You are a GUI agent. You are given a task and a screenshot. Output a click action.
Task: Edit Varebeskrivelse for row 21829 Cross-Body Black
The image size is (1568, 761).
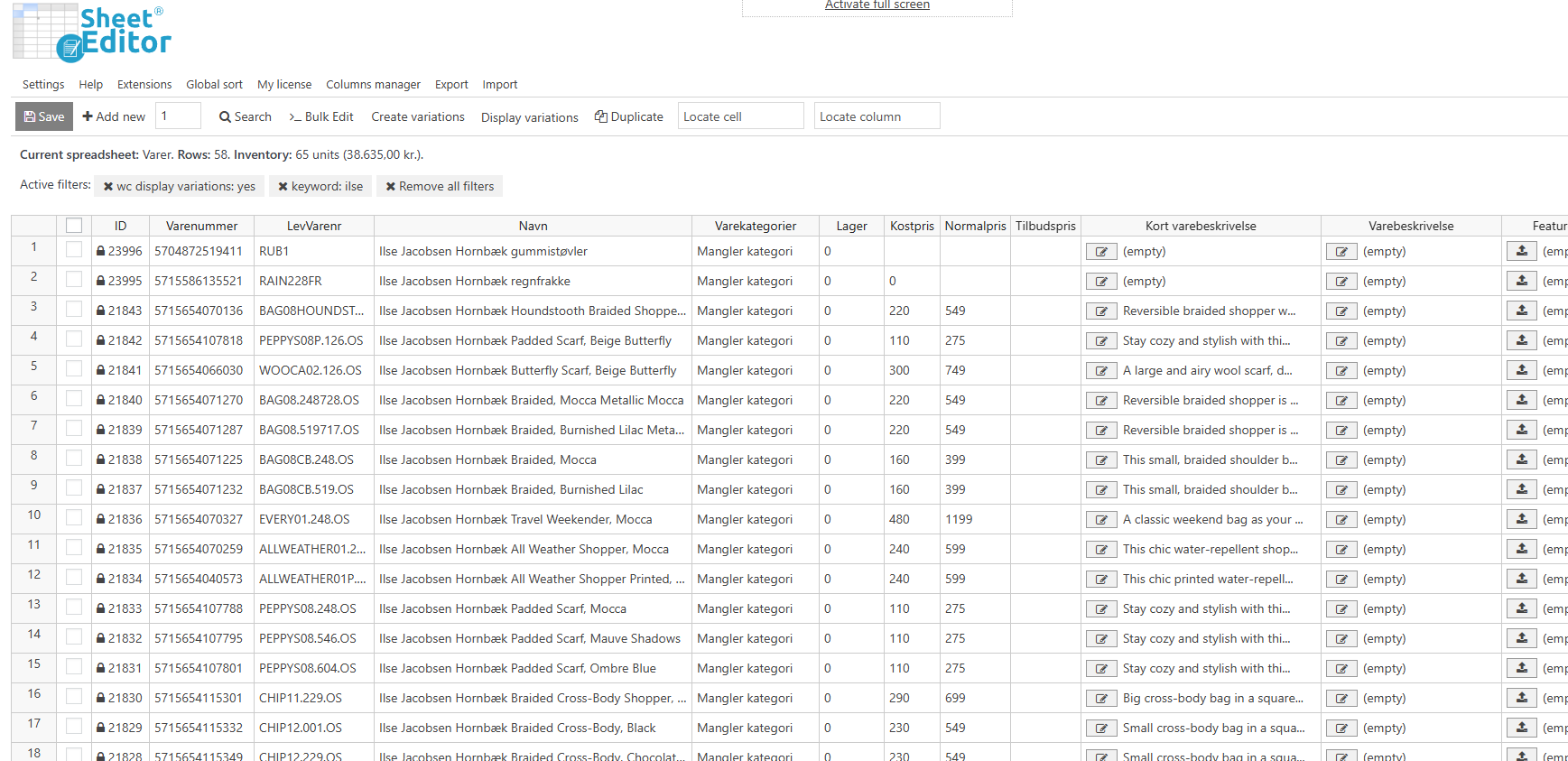[1341, 729]
